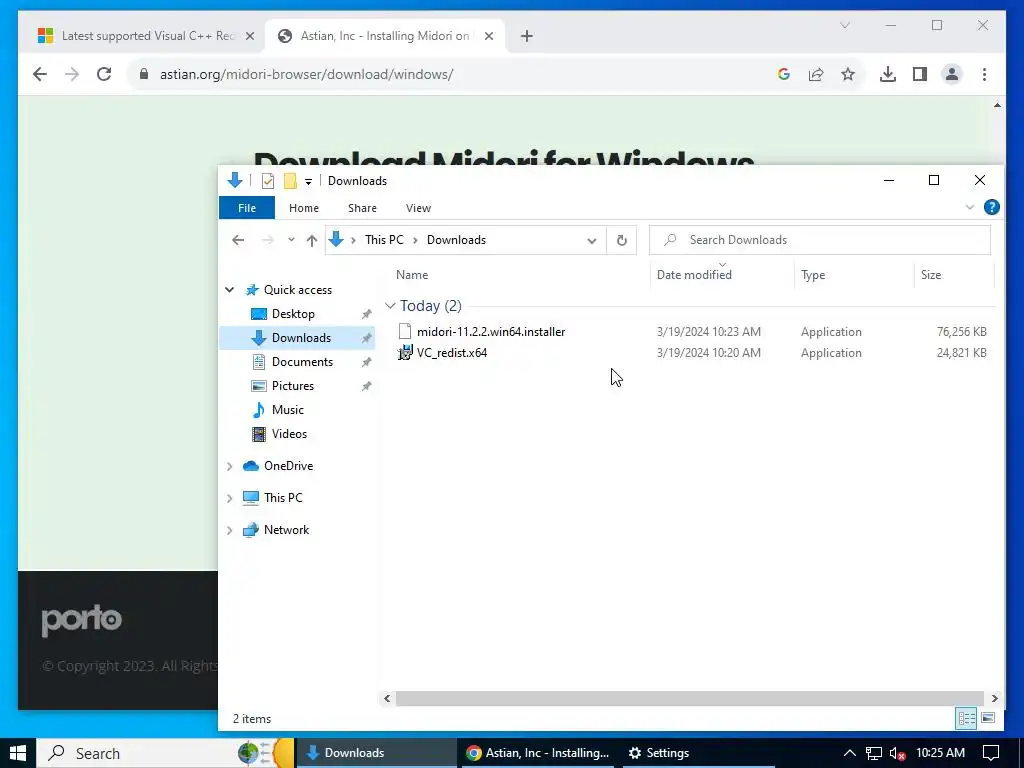Open the View ribbon tab
The image size is (1024, 768).
[x=419, y=208]
